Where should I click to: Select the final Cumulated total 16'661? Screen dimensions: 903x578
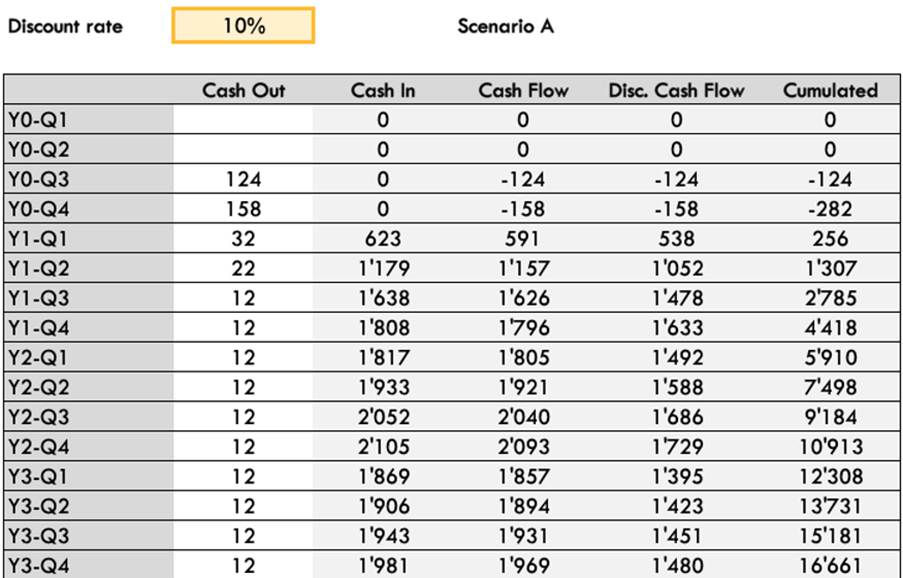[x=830, y=566]
